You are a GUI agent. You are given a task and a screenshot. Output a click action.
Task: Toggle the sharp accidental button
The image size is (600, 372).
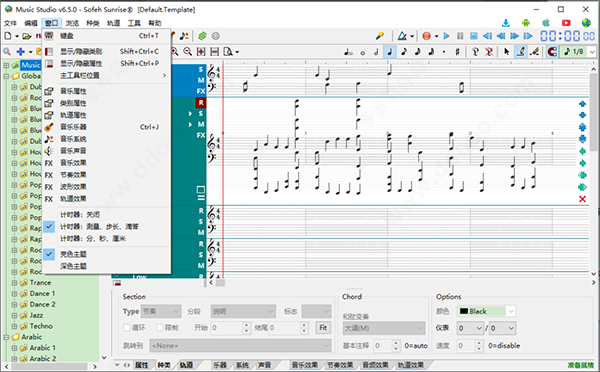pos(457,52)
